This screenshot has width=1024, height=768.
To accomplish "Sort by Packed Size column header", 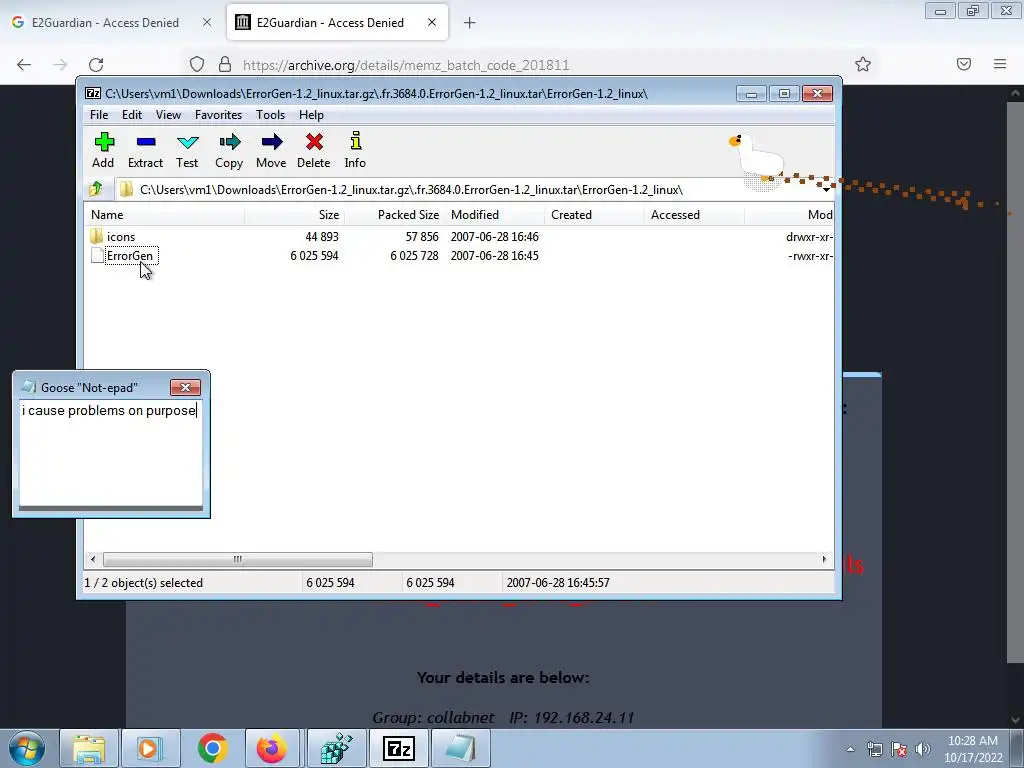I will point(394,215).
